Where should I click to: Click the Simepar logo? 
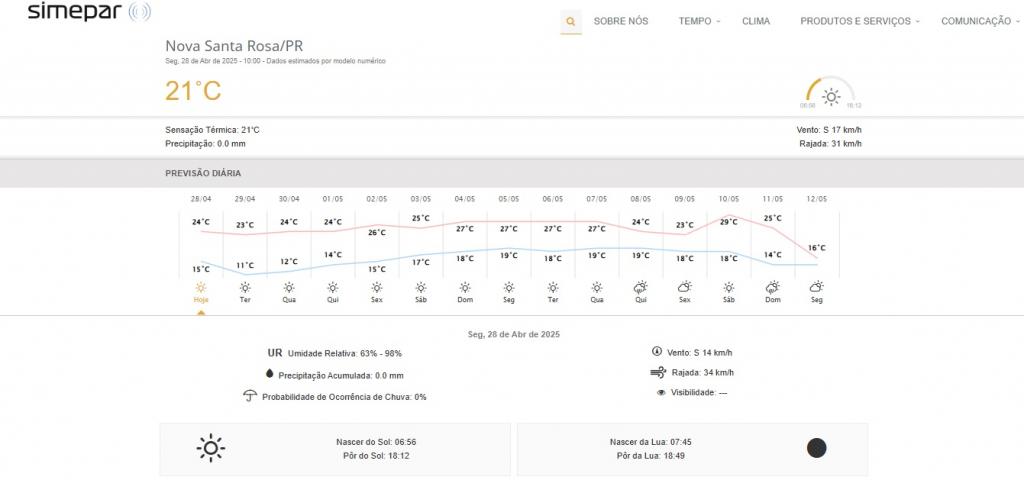tap(89, 13)
